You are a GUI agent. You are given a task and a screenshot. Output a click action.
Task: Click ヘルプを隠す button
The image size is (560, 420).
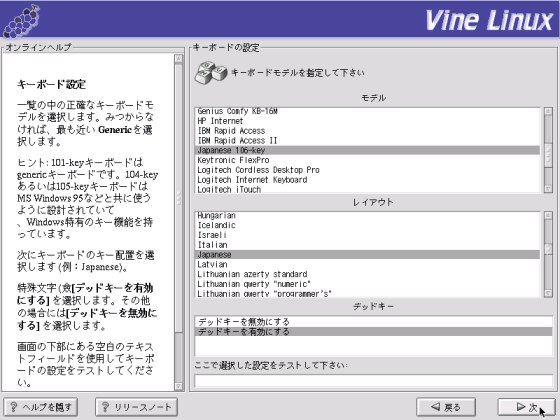41,407
